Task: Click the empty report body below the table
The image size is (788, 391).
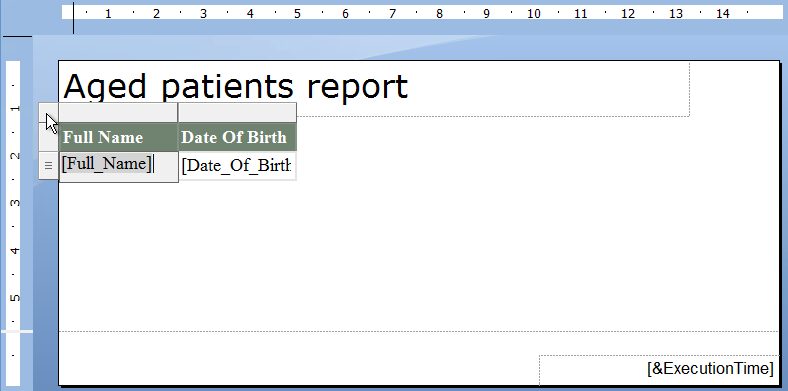Action: [x=419, y=256]
